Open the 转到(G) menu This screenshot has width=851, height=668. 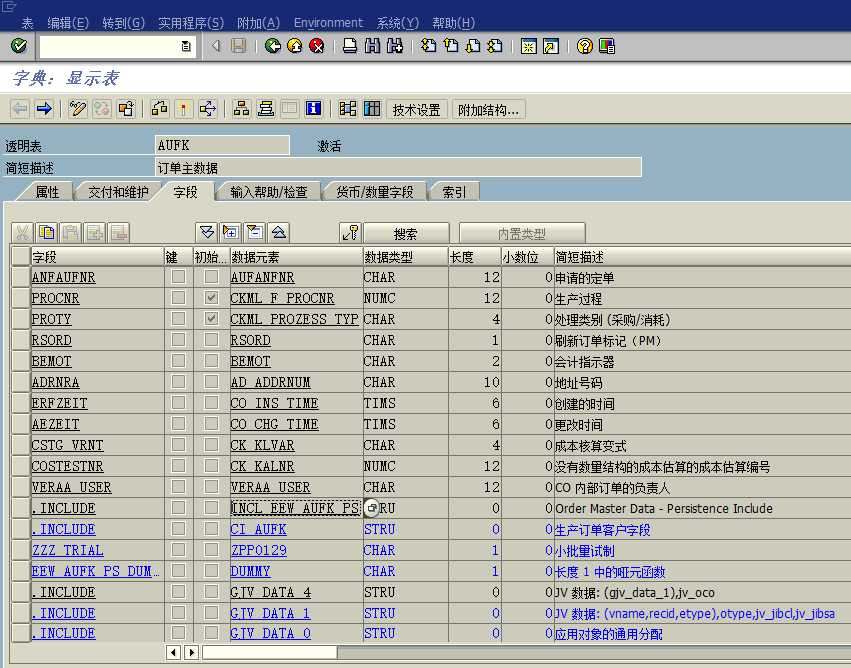[123, 23]
